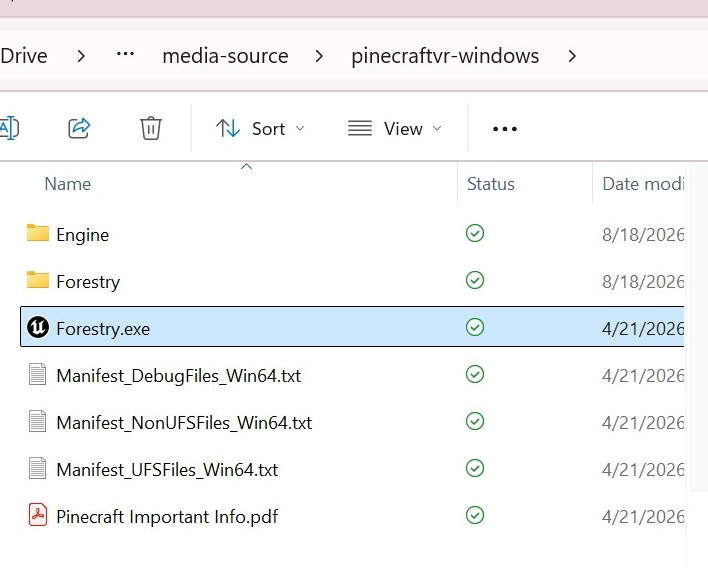Open the View dropdown
708x568 pixels.
tap(395, 129)
